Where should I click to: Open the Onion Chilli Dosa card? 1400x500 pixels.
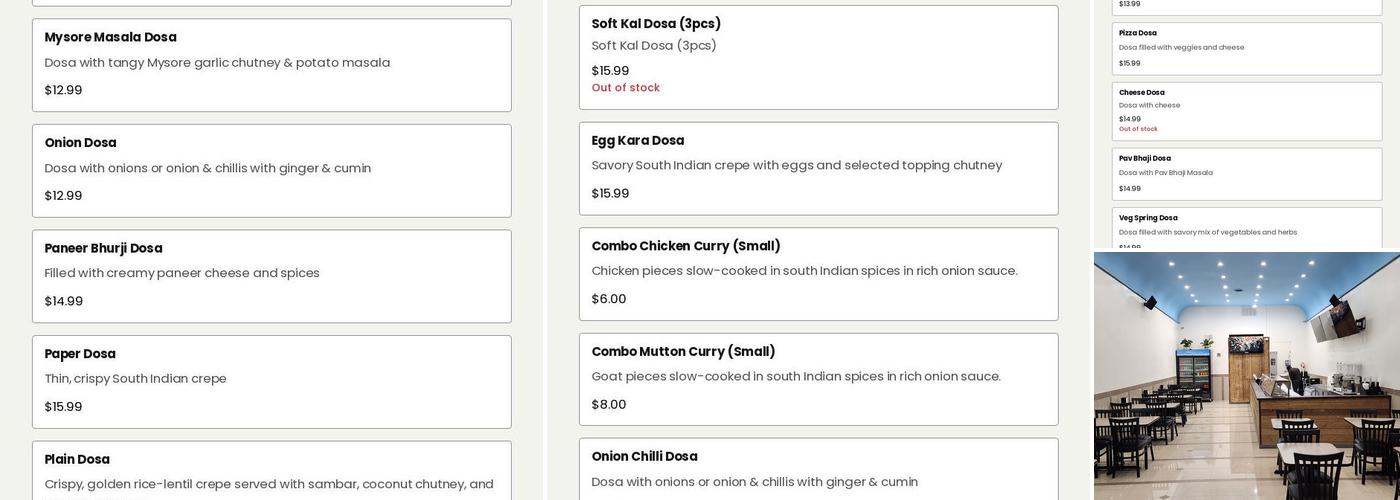click(x=818, y=469)
